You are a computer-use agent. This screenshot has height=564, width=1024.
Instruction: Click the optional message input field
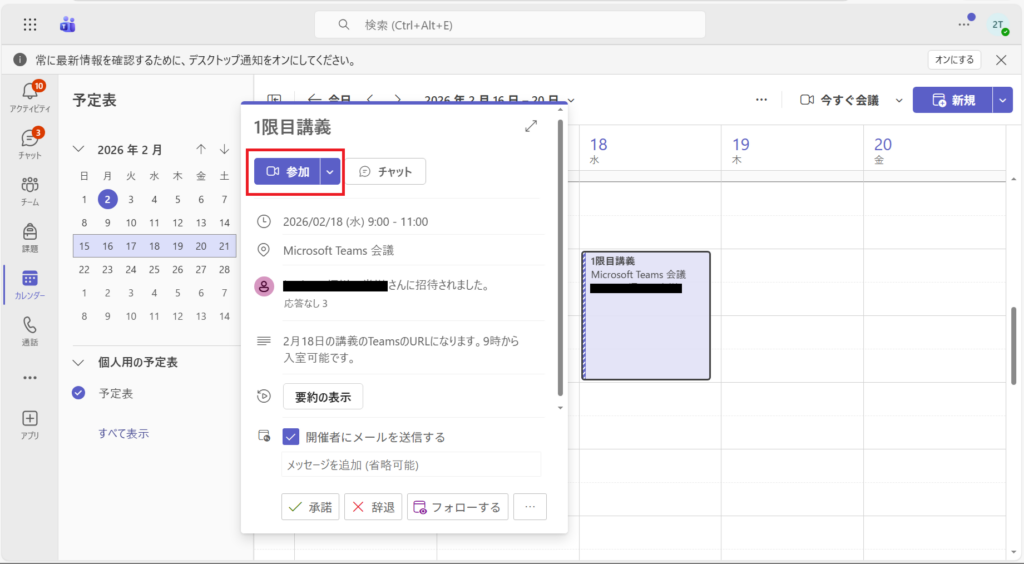[x=411, y=465]
